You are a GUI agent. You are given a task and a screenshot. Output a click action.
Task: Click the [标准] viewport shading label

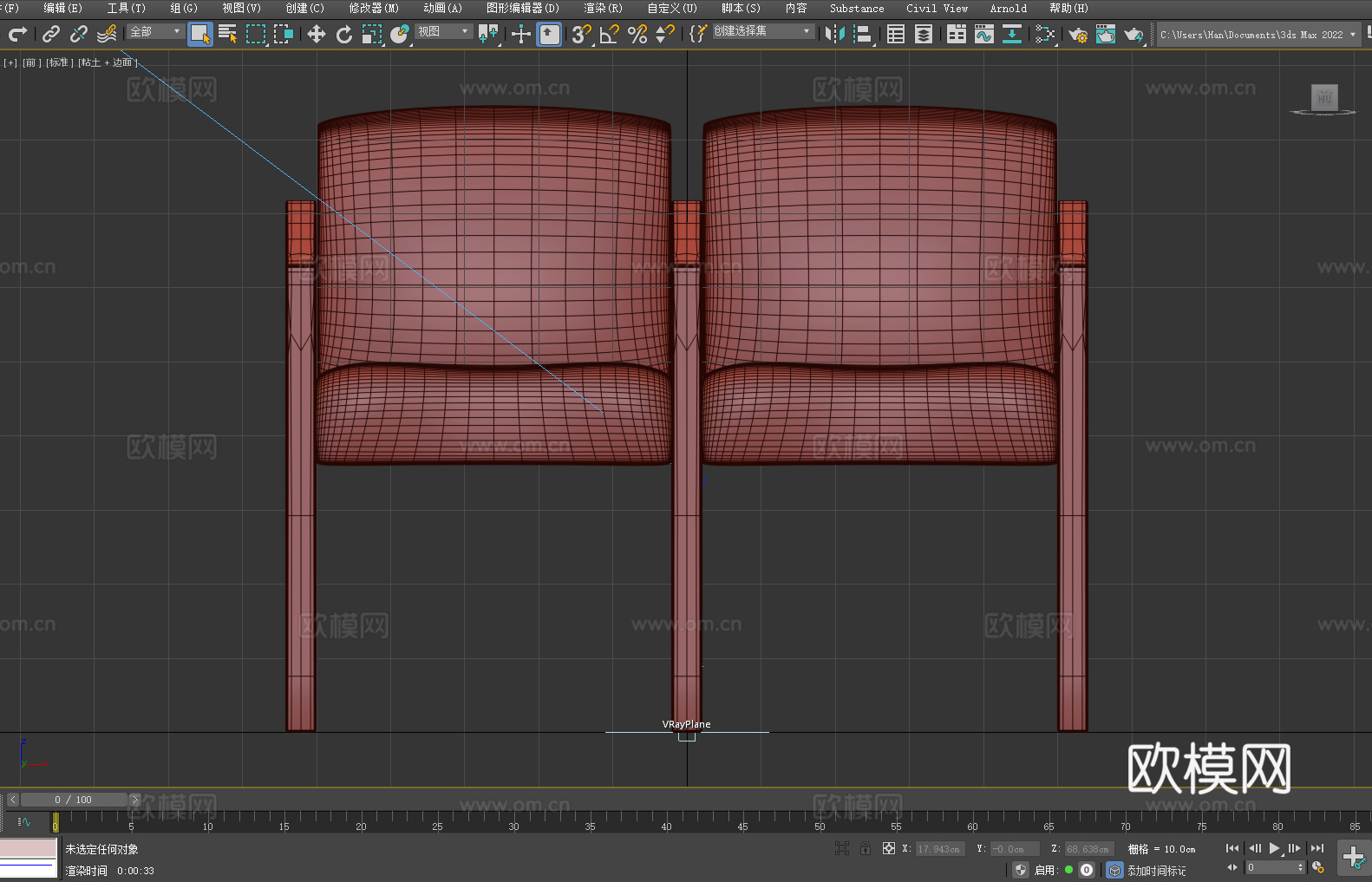(59, 62)
